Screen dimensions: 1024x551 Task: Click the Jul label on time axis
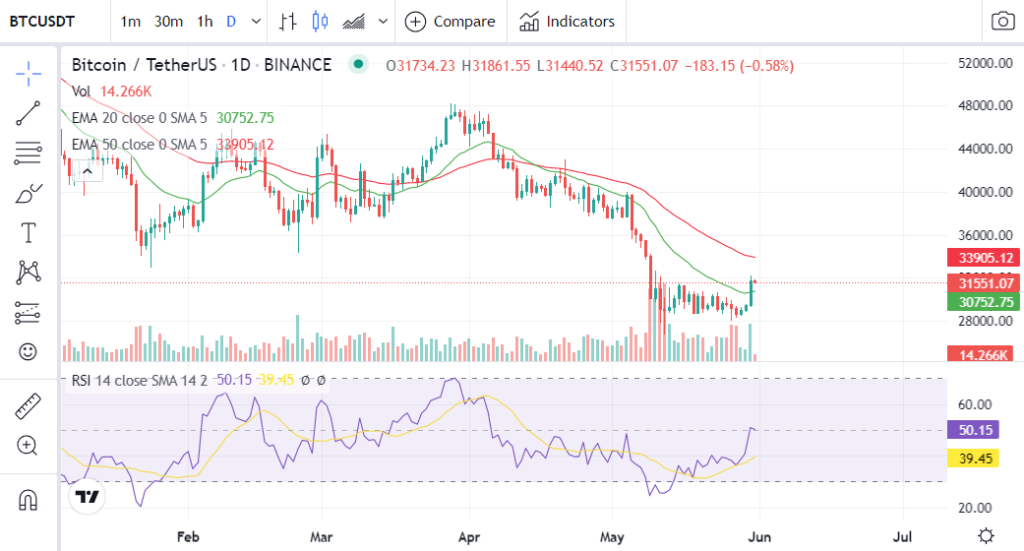[903, 537]
